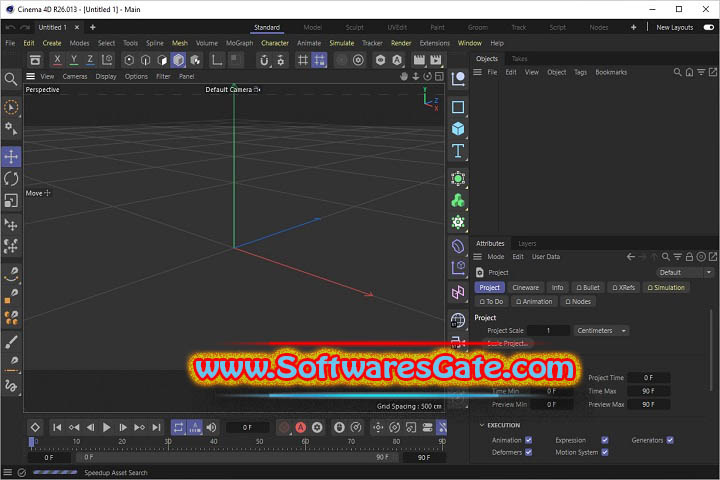720x480 pixels.
Task: Open the Bullet project tab
Action: coord(588,288)
